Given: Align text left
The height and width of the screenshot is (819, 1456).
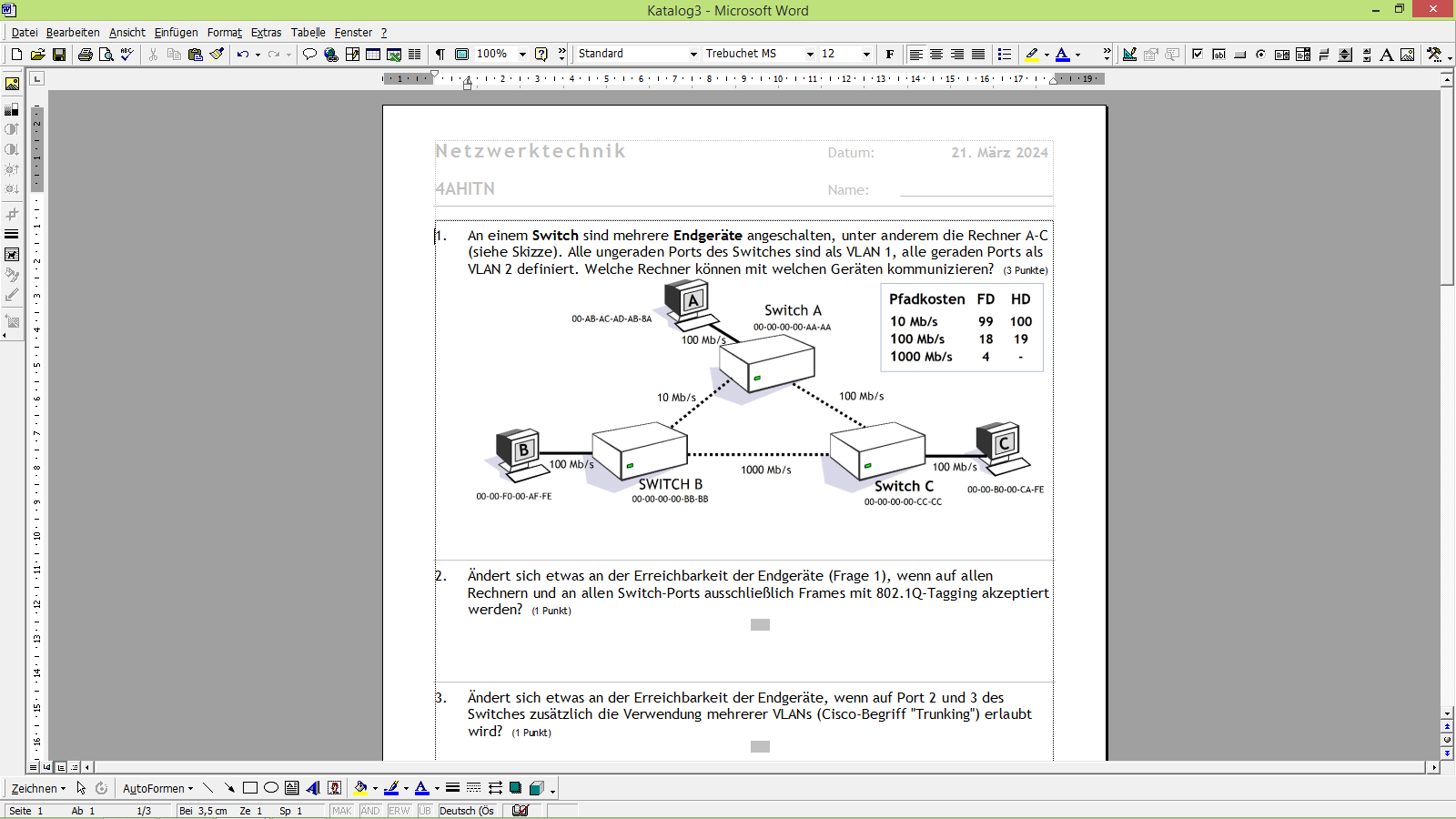Looking at the screenshot, I should (x=915, y=55).
